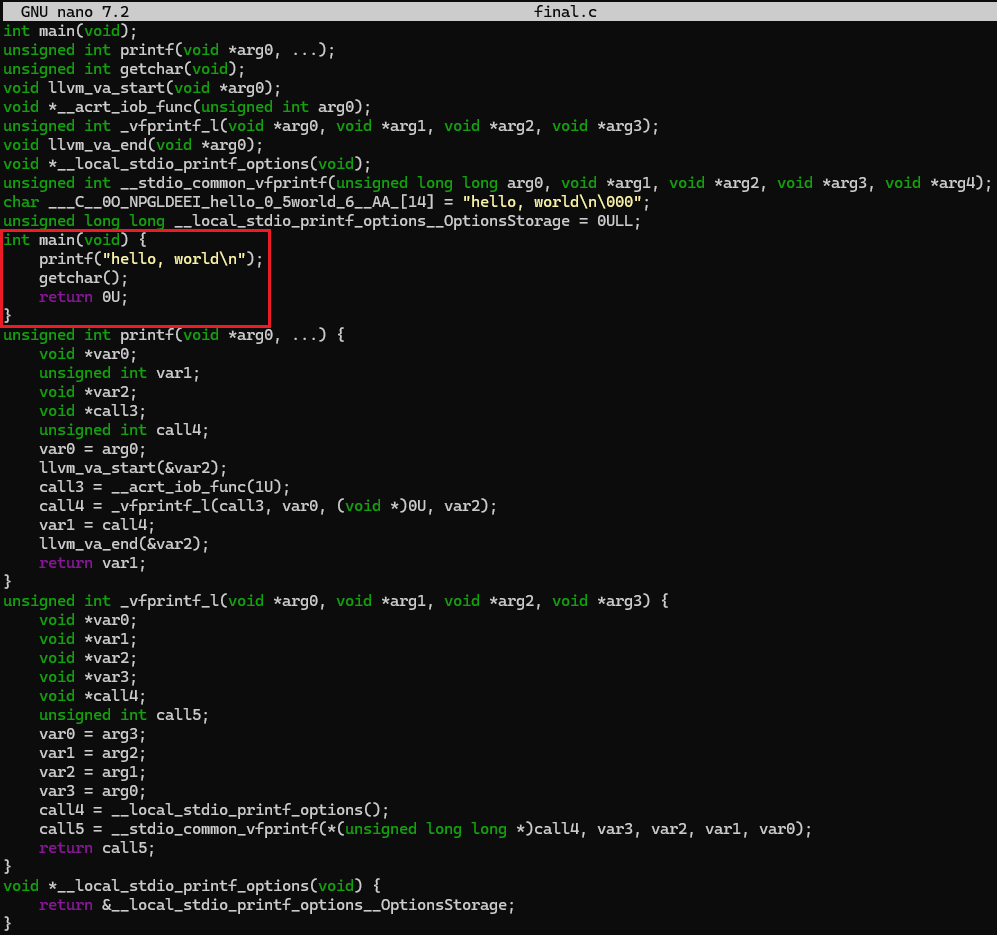Click the var1 = call4; assignment
Screen dimensions: 997x935
pos(97,525)
